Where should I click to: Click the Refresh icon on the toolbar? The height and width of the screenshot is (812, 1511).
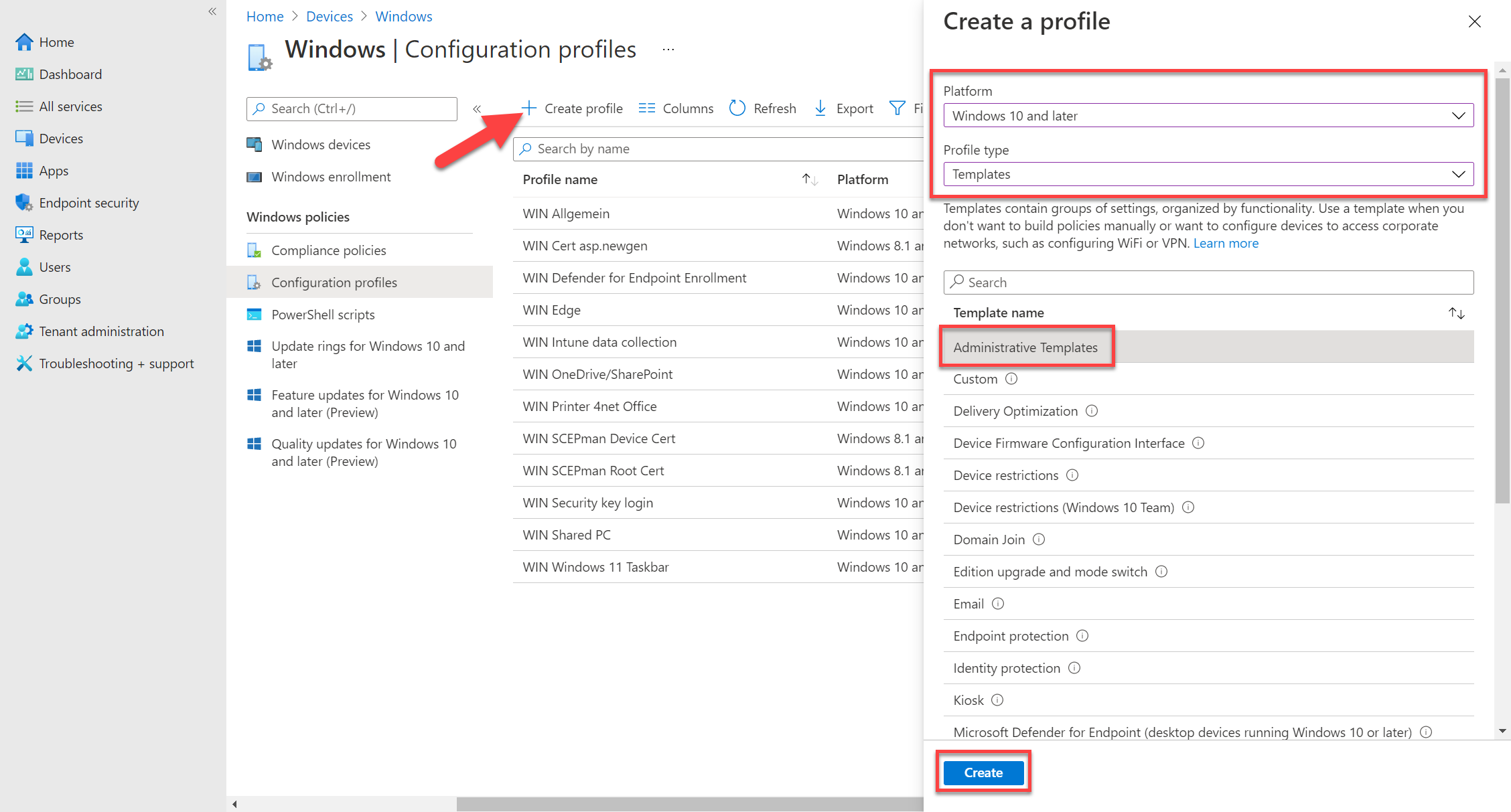coord(737,108)
